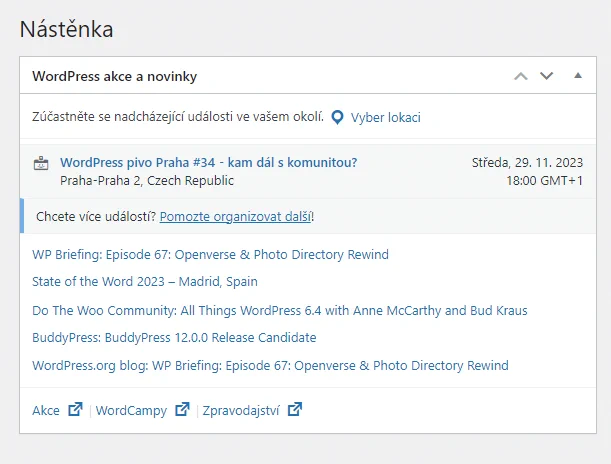Move the WordPress akce widget down
This screenshot has width=611, height=464.
coord(546,76)
